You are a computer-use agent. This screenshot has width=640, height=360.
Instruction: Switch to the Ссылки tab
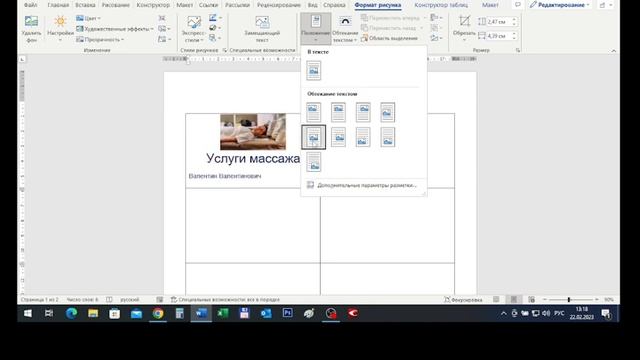(208, 5)
